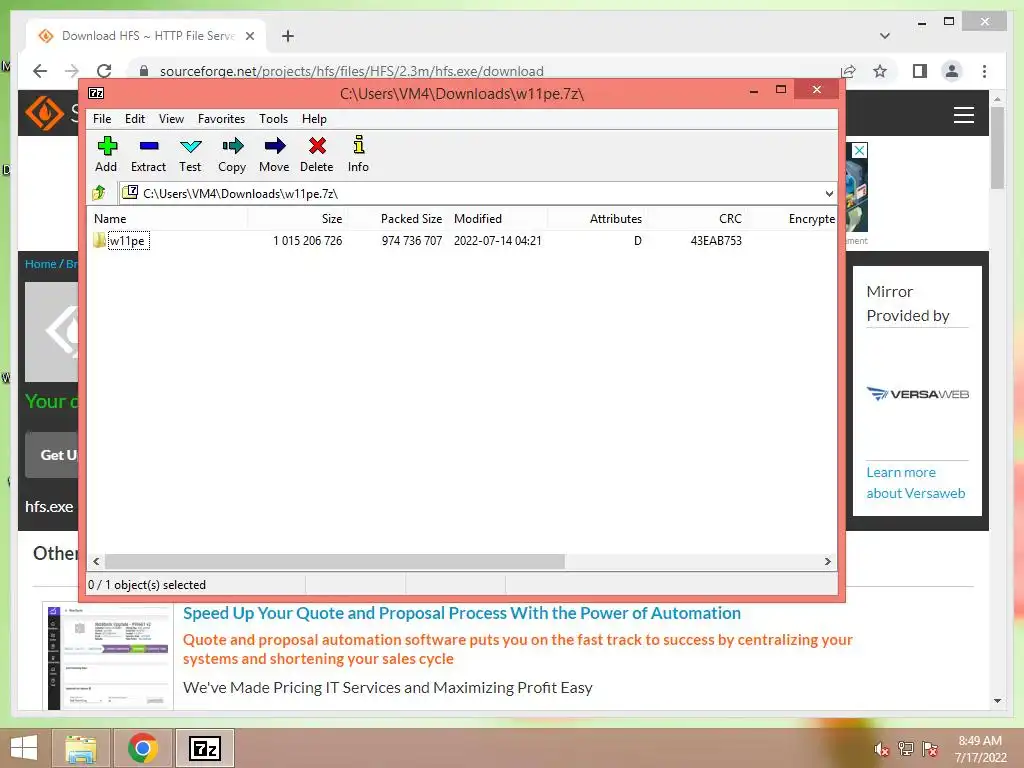Close the Download HFS tab
The width and height of the screenshot is (1024, 768).
click(249, 36)
